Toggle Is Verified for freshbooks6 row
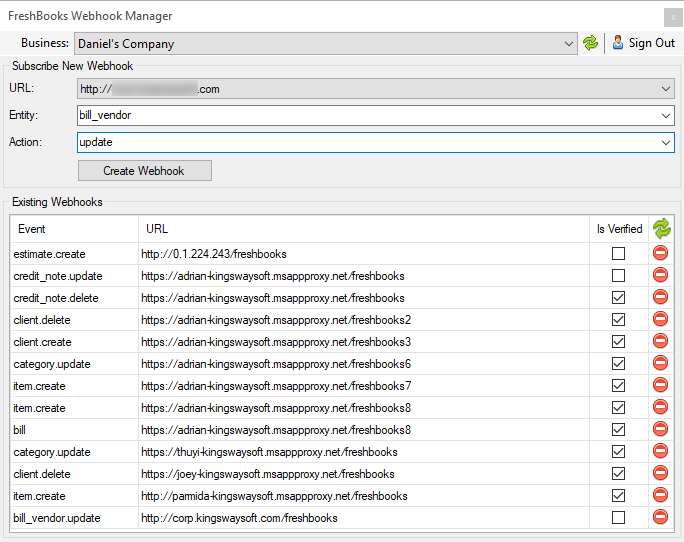Image resolution: width=684 pixels, height=542 pixels. point(618,364)
